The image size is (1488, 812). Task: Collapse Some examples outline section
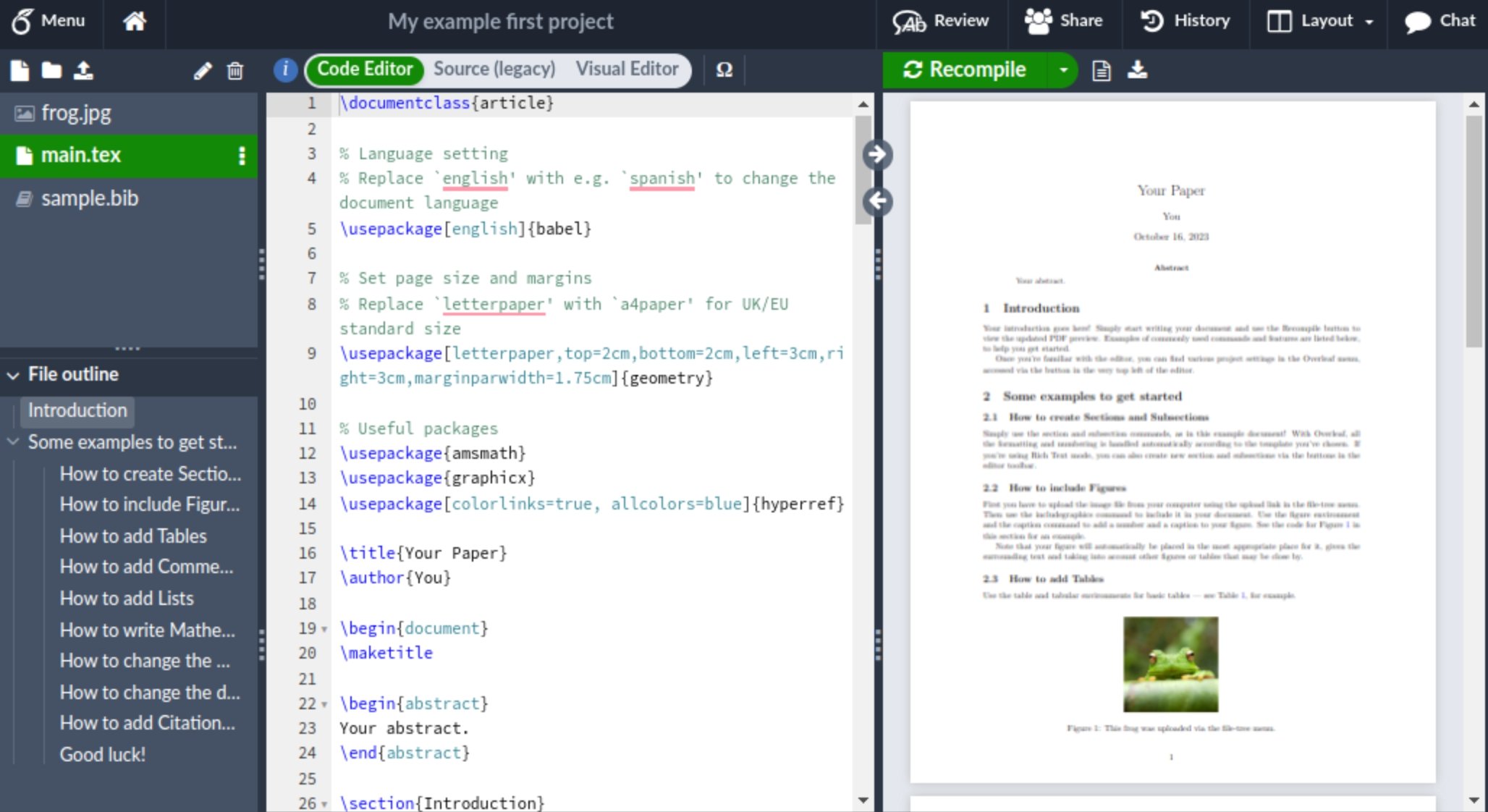click(13, 441)
